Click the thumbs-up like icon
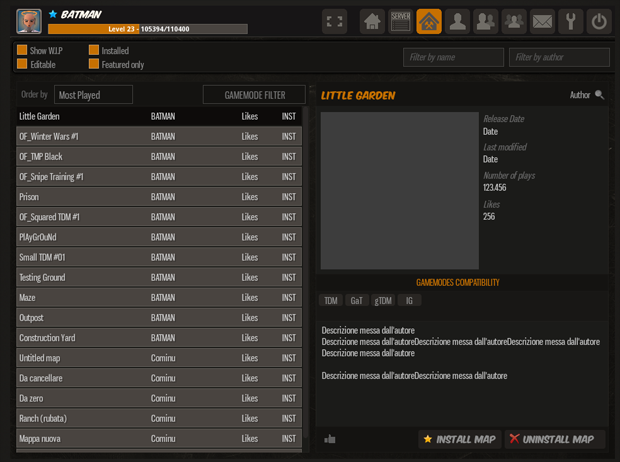This screenshot has height=462, width=620. point(330,439)
